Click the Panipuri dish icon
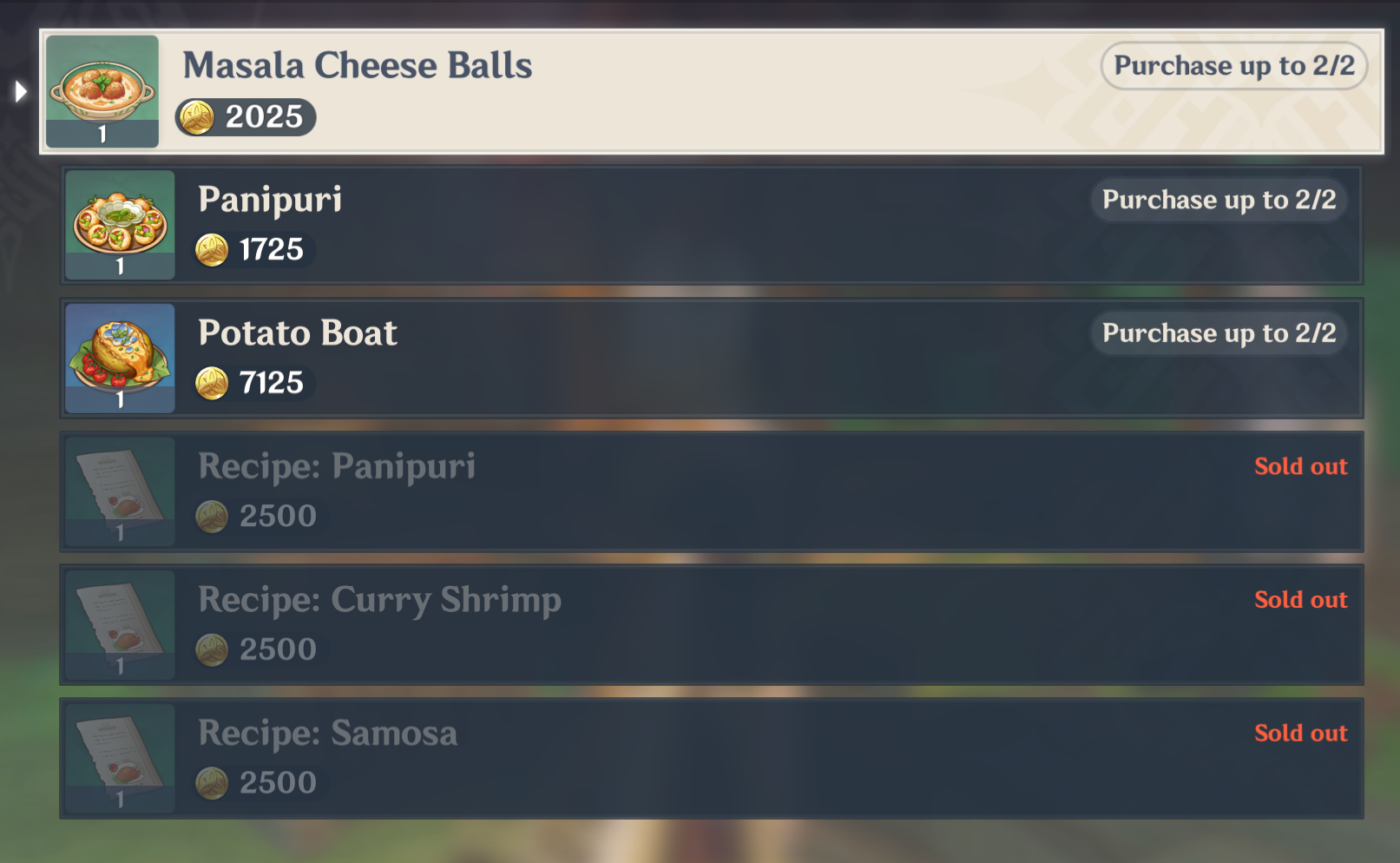1400x863 pixels. (120, 225)
